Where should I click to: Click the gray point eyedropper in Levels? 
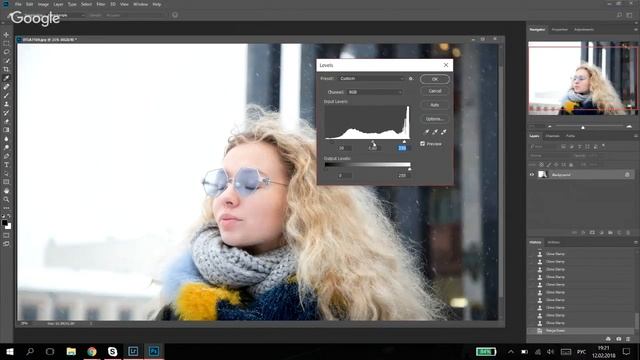click(435, 131)
